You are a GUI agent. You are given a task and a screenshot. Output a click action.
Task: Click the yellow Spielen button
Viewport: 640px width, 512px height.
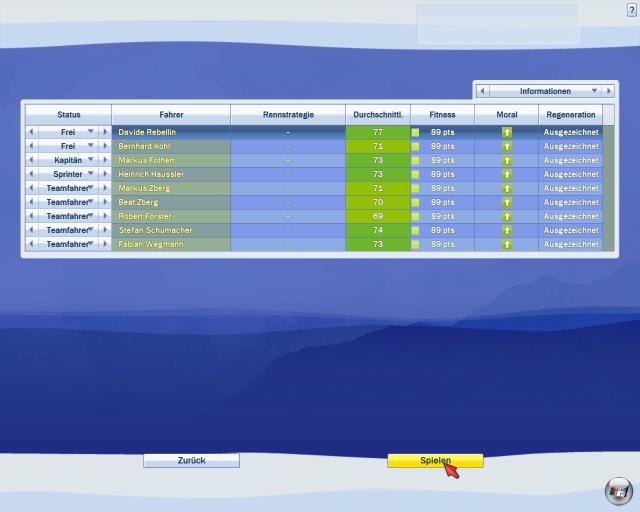coord(435,460)
